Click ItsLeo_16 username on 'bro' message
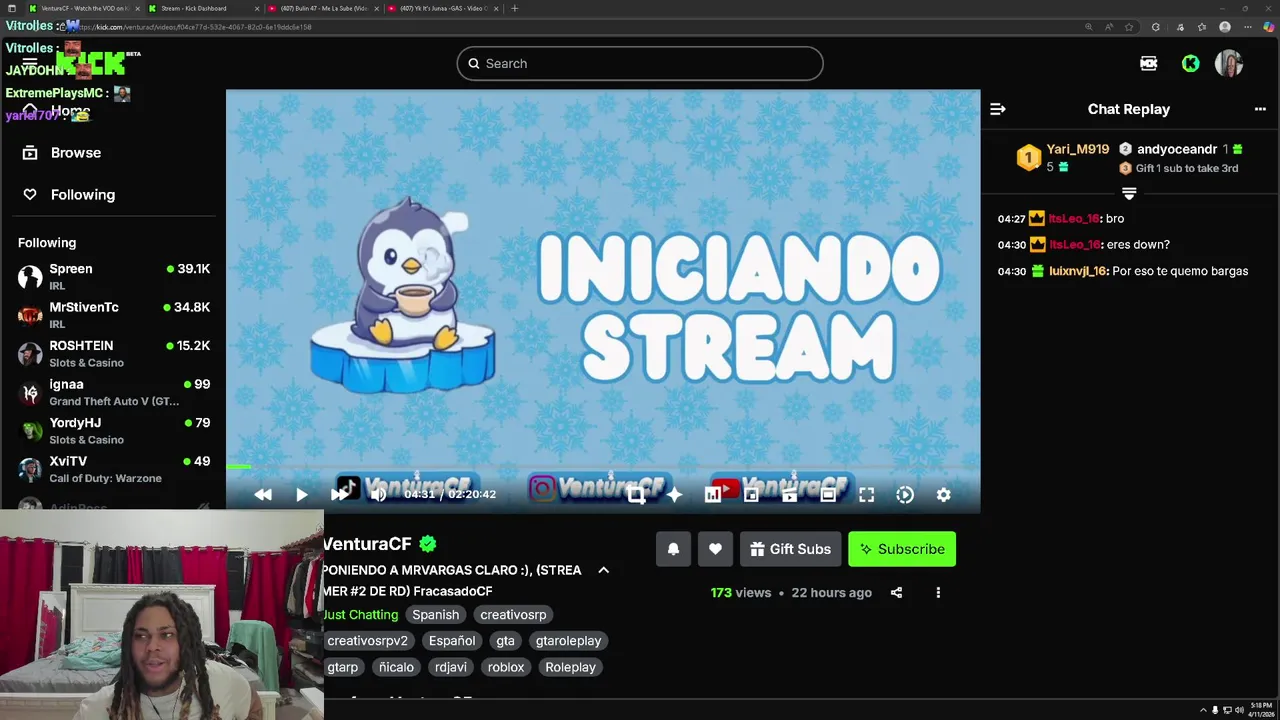The width and height of the screenshot is (1280, 720). tap(1074, 218)
